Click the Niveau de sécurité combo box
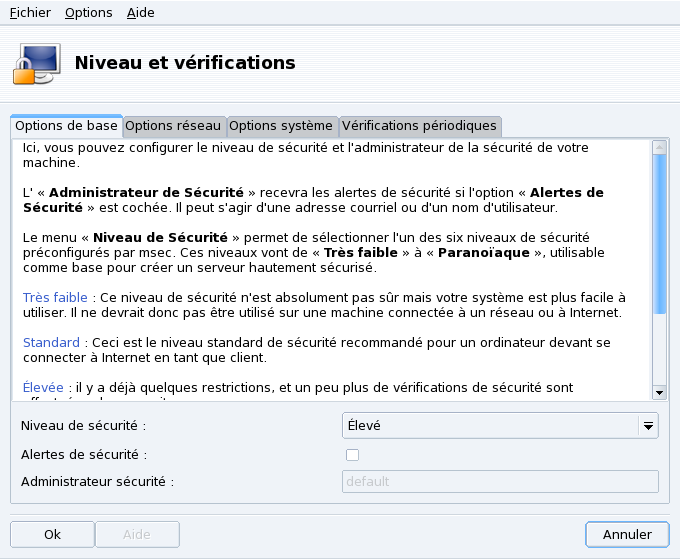The height and width of the screenshot is (560, 680). (490, 426)
